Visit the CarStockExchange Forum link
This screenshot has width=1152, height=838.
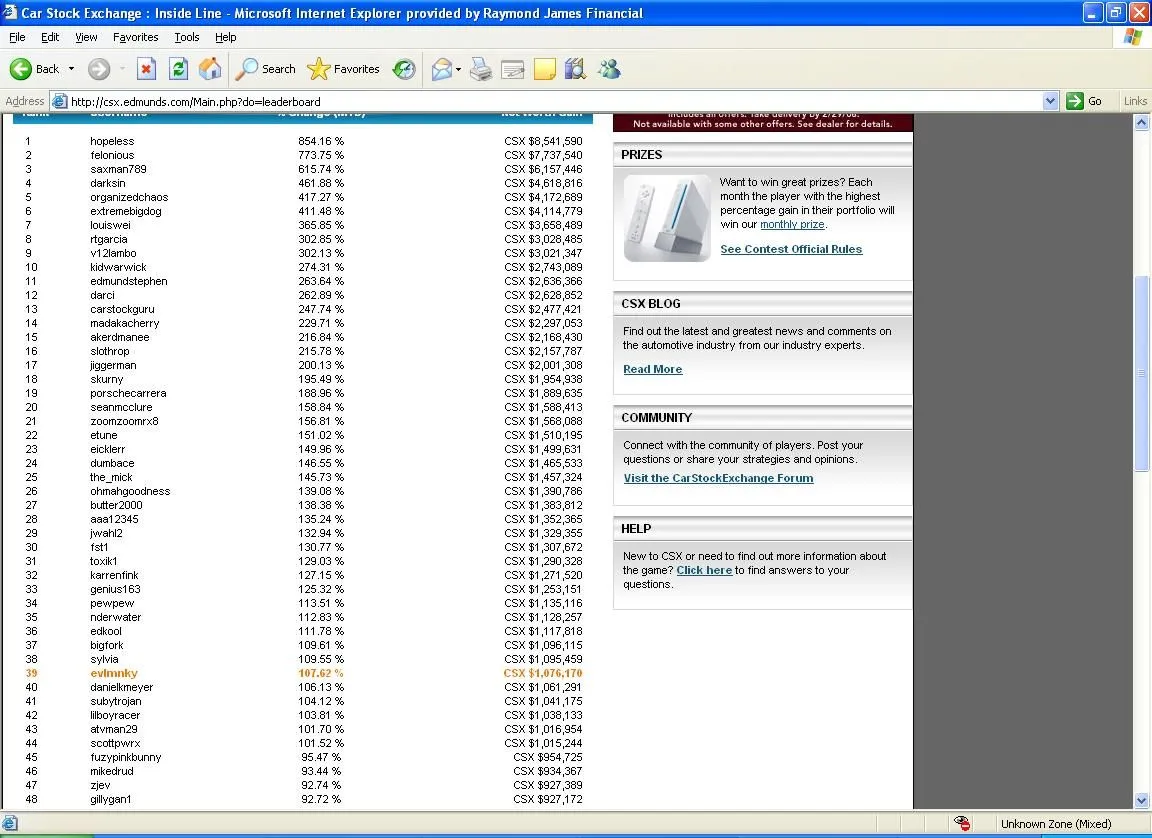click(718, 478)
